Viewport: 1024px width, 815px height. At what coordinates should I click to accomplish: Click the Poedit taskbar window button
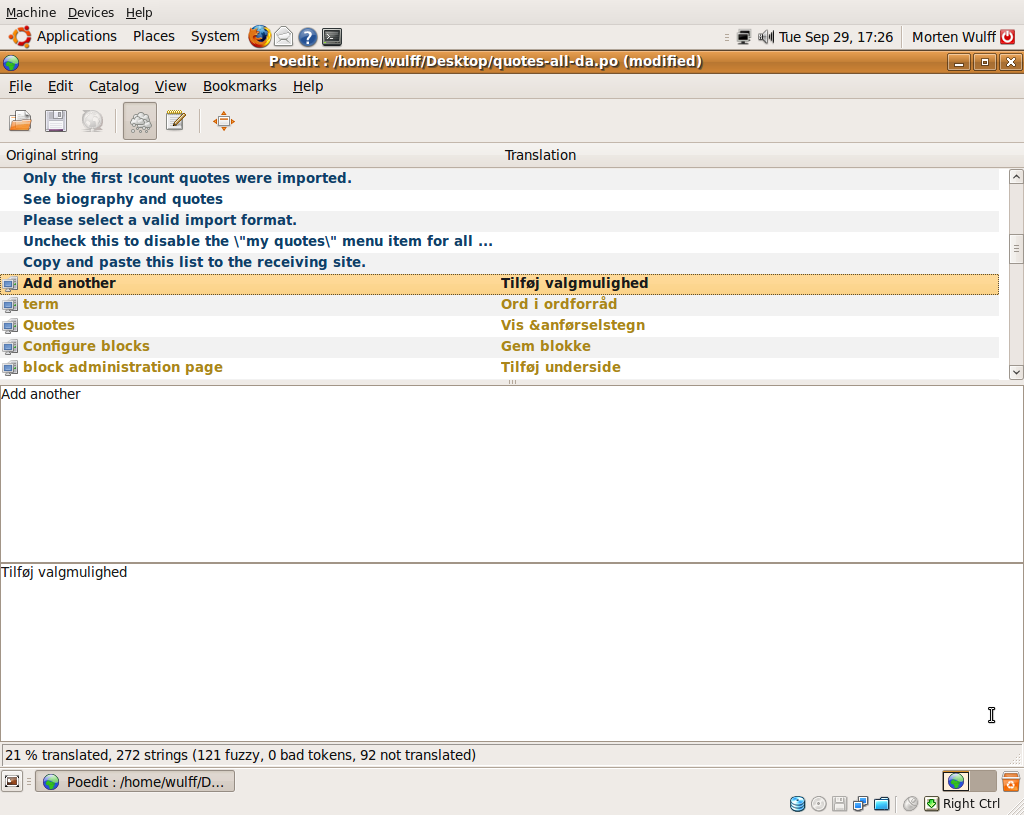(x=135, y=782)
